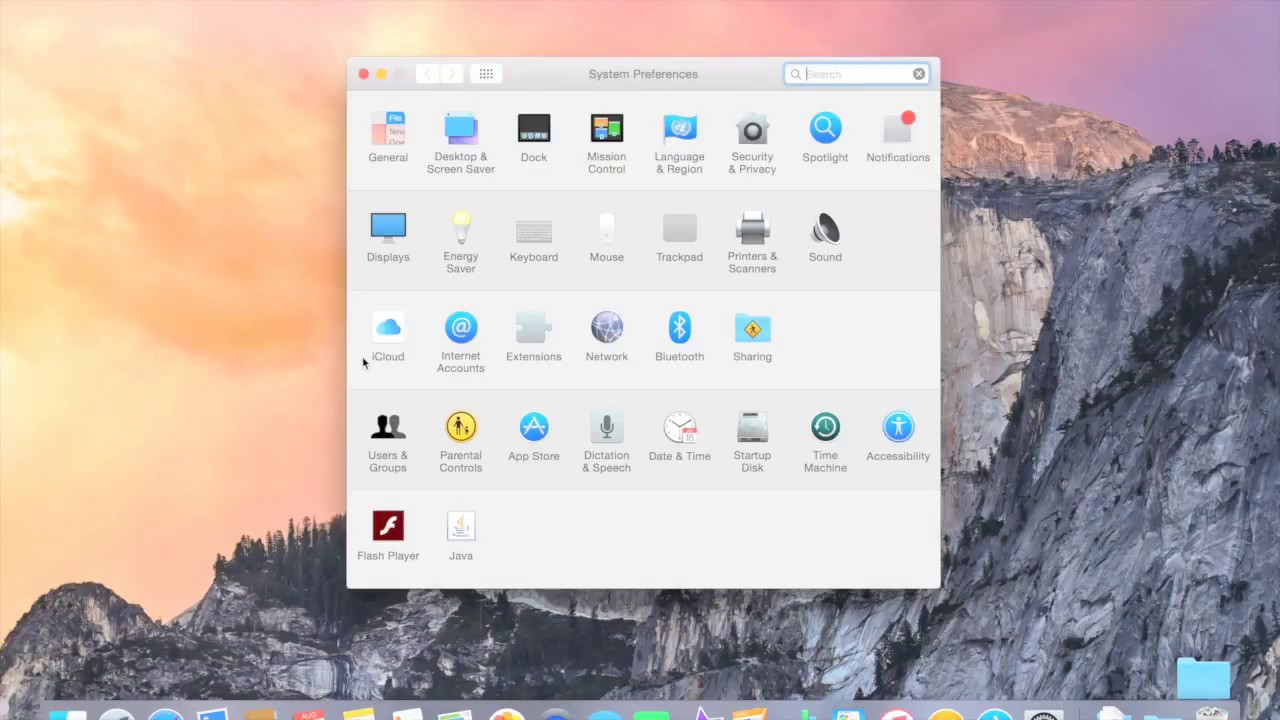Click the Show All grid button
The height and width of the screenshot is (720, 1280).
coord(486,74)
